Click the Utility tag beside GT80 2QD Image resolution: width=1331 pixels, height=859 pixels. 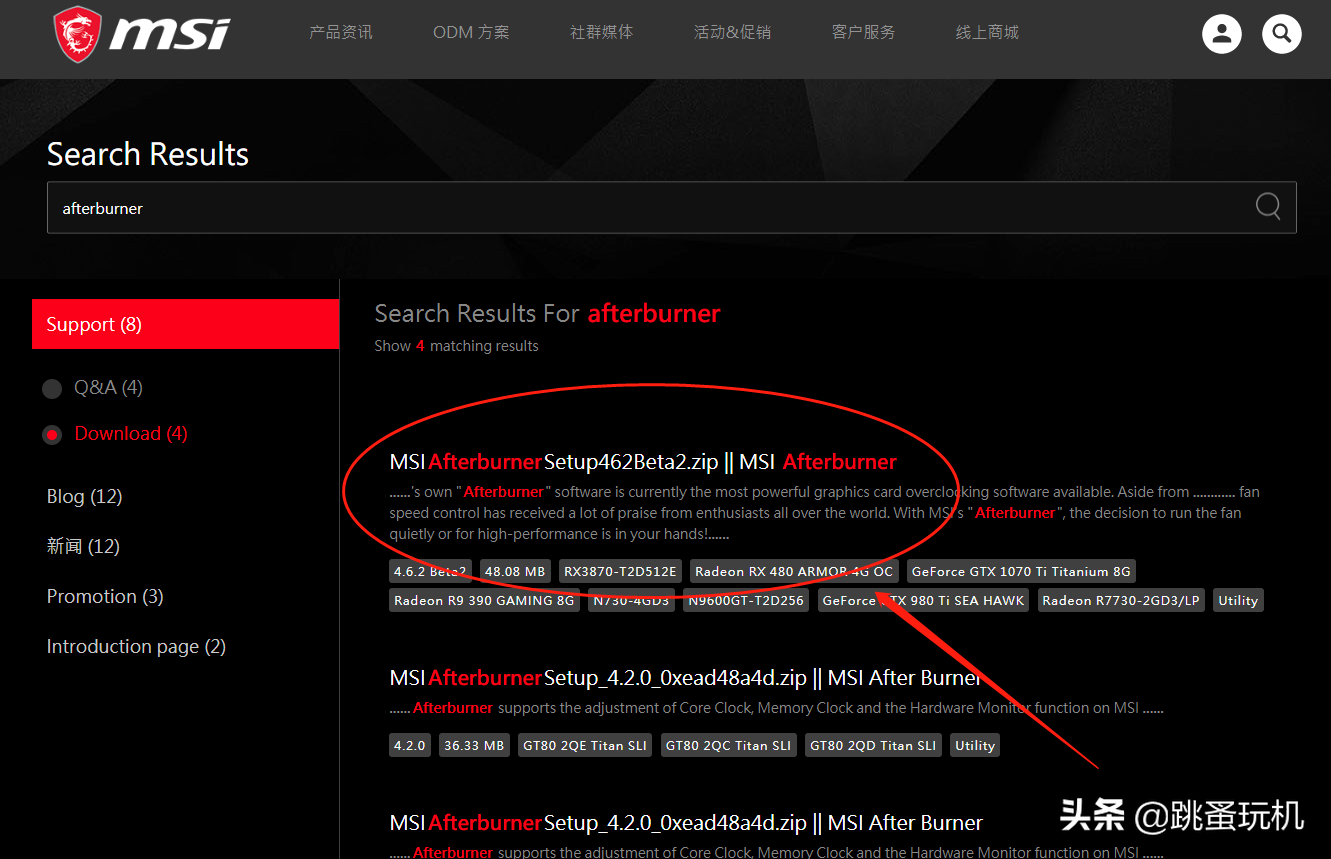[x=975, y=745]
